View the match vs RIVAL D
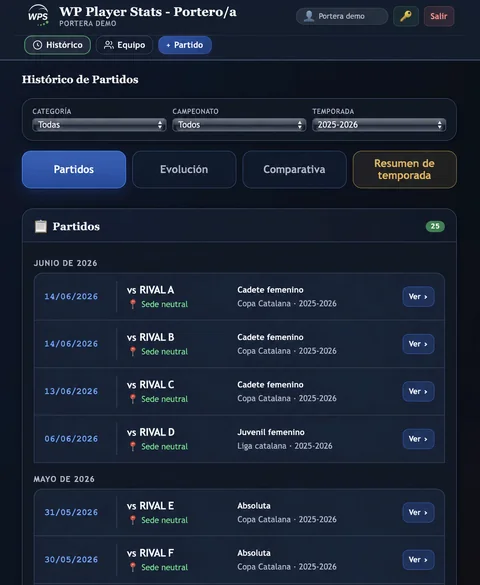The height and width of the screenshot is (585, 480). click(418, 439)
